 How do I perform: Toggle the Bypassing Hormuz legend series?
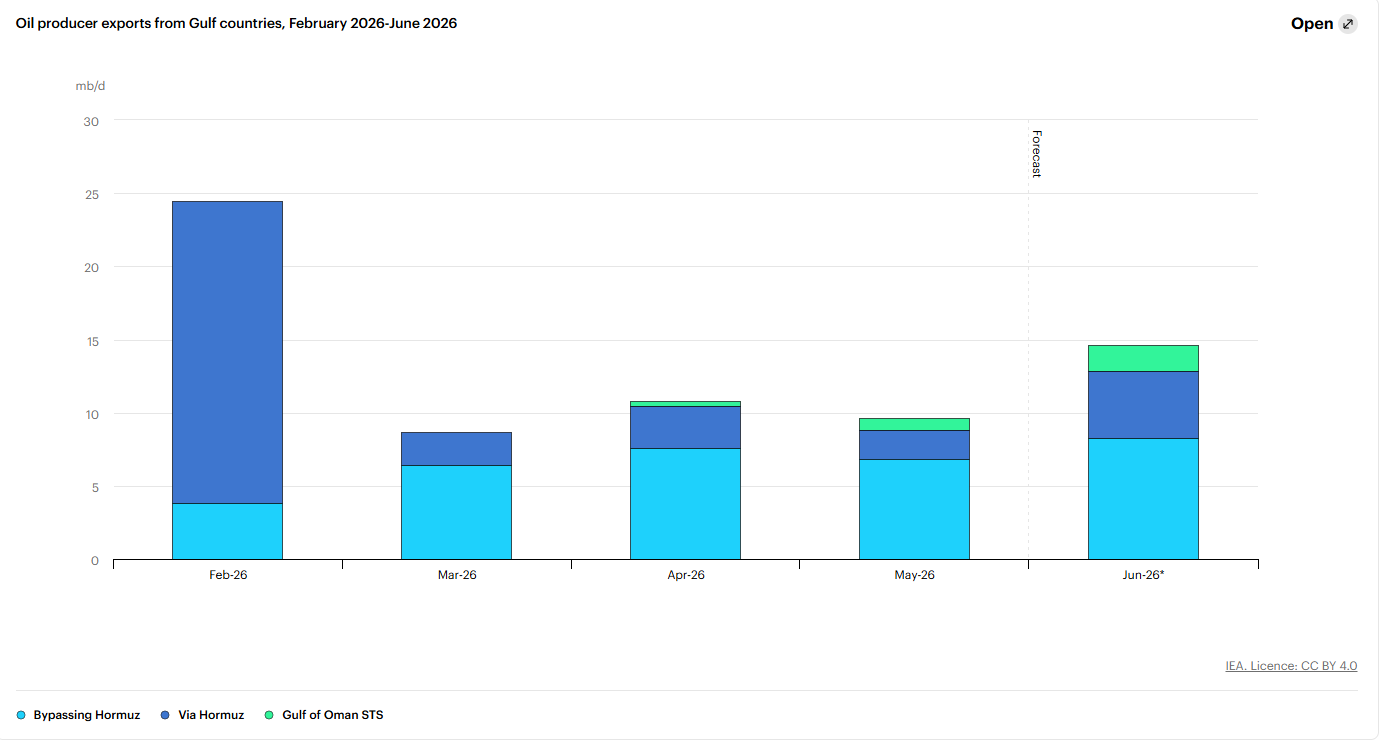pos(79,715)
